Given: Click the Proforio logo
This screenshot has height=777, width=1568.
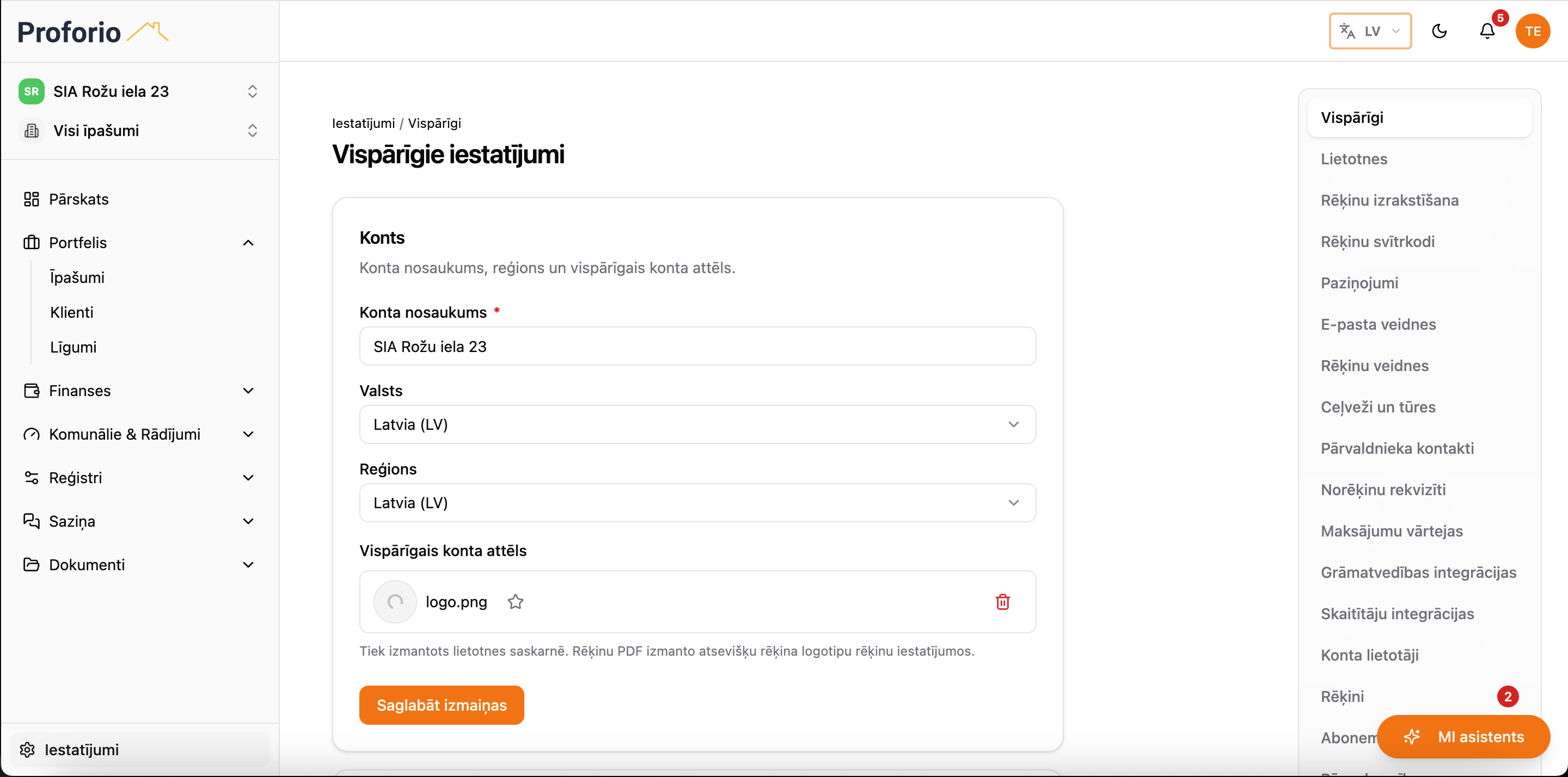Looking at the screenshot, I should 93,32.
